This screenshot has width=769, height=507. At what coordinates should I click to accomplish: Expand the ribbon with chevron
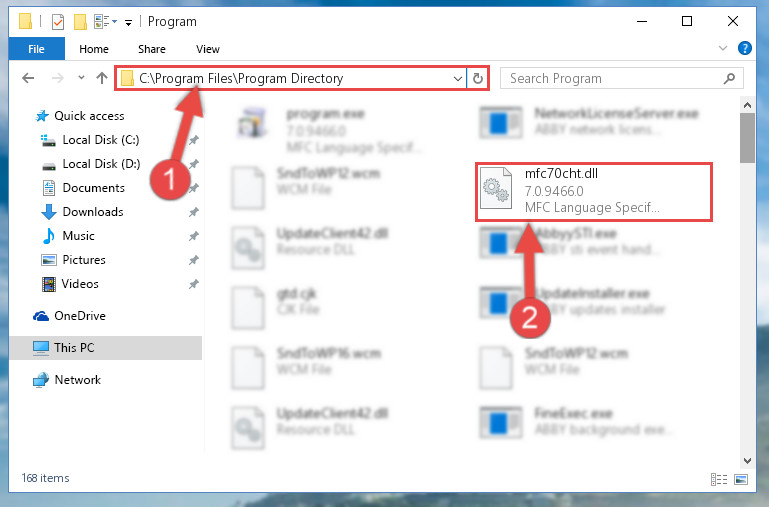coord(722,48)
